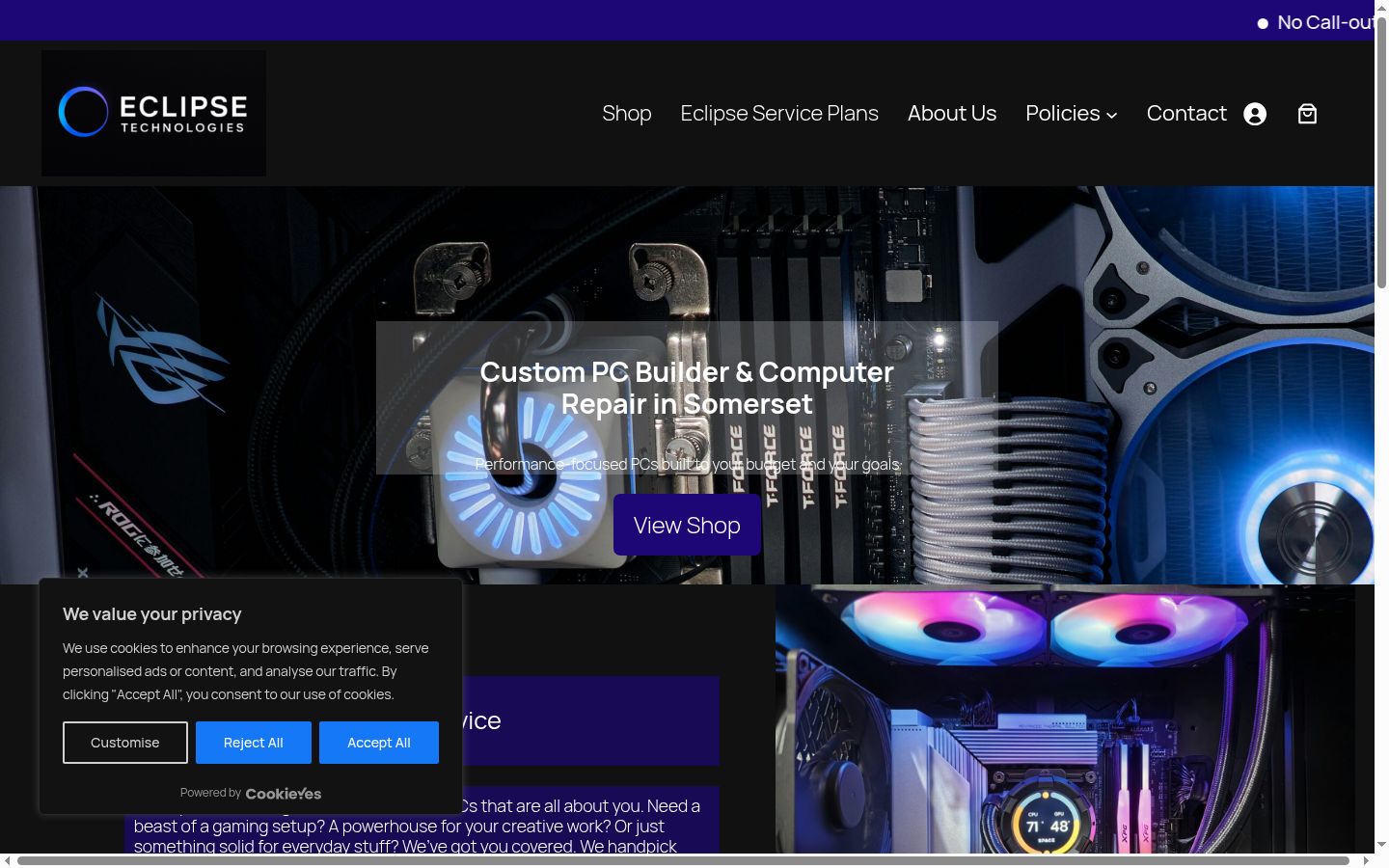Go to Eclipse Service Plans
This screenshot has height=868, width=1389.
[779, 114]
